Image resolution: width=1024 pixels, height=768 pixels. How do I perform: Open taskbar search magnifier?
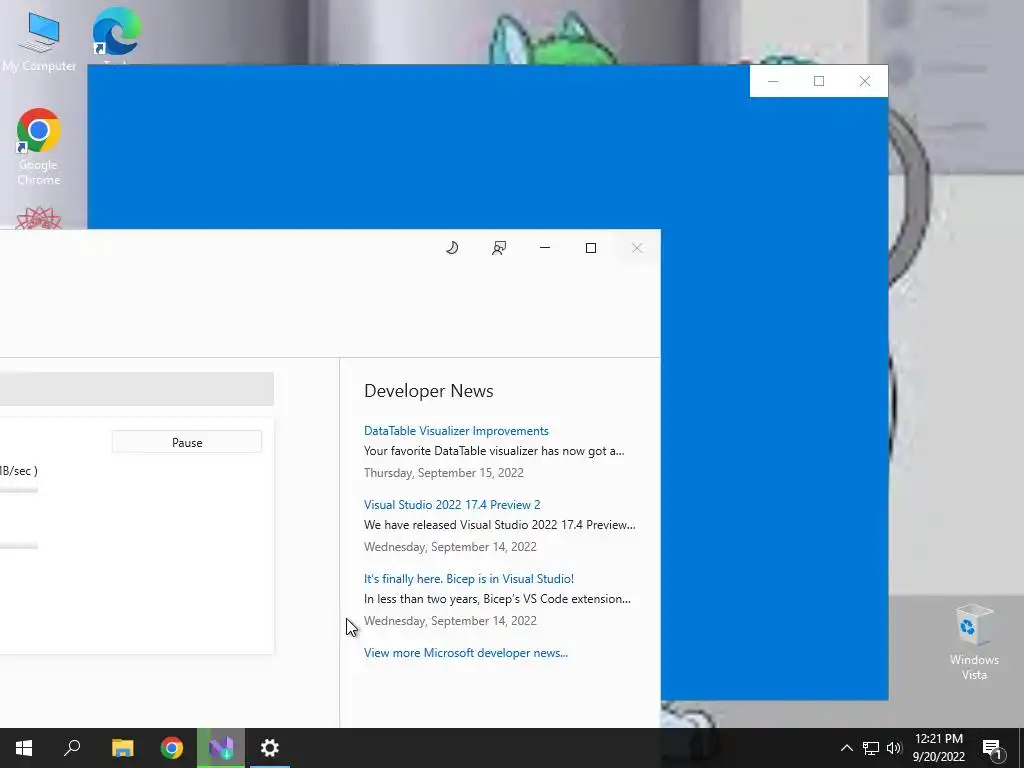[72, 748]
